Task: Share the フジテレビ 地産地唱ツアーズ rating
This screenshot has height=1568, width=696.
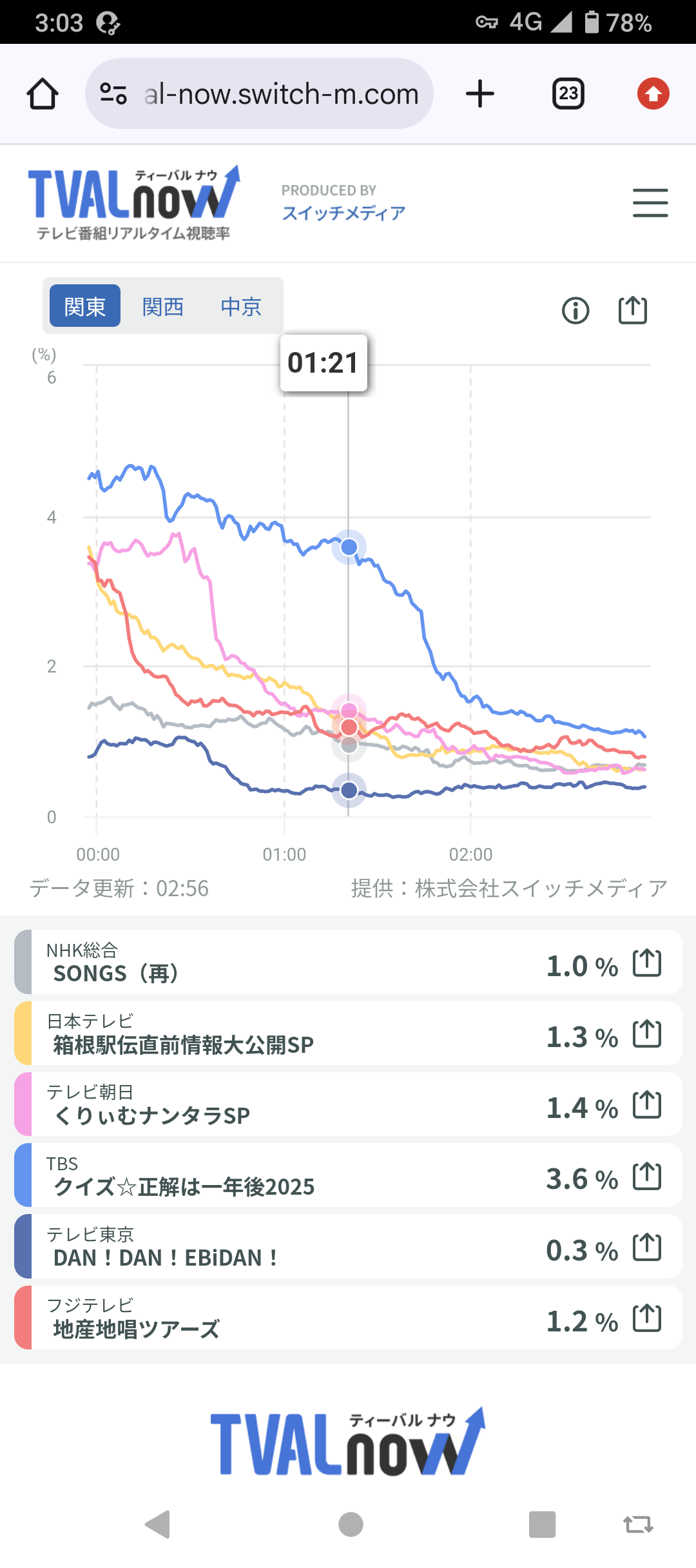Action: pyautogui.click(x=647, y=1318)
